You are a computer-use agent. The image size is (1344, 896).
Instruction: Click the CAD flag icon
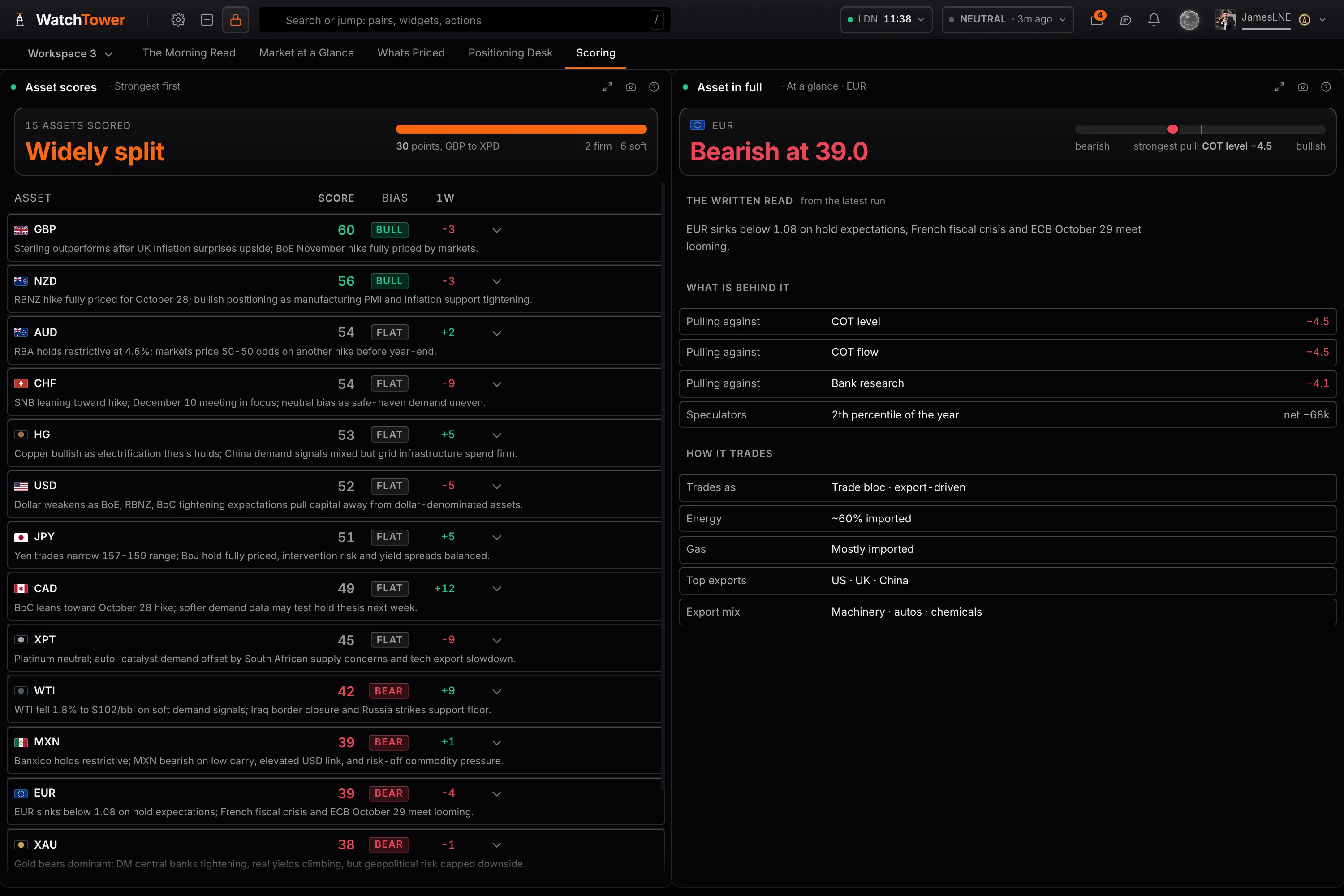(21, 589)
